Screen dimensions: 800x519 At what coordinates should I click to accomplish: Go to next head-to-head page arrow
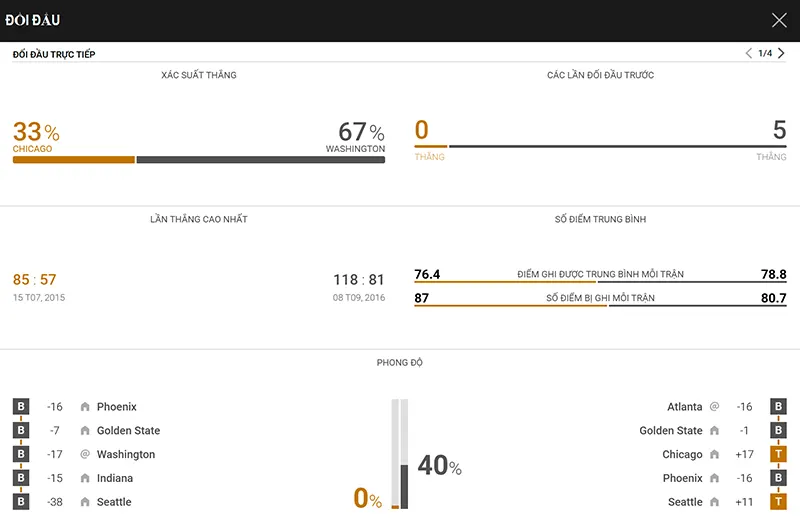(781, 53)
